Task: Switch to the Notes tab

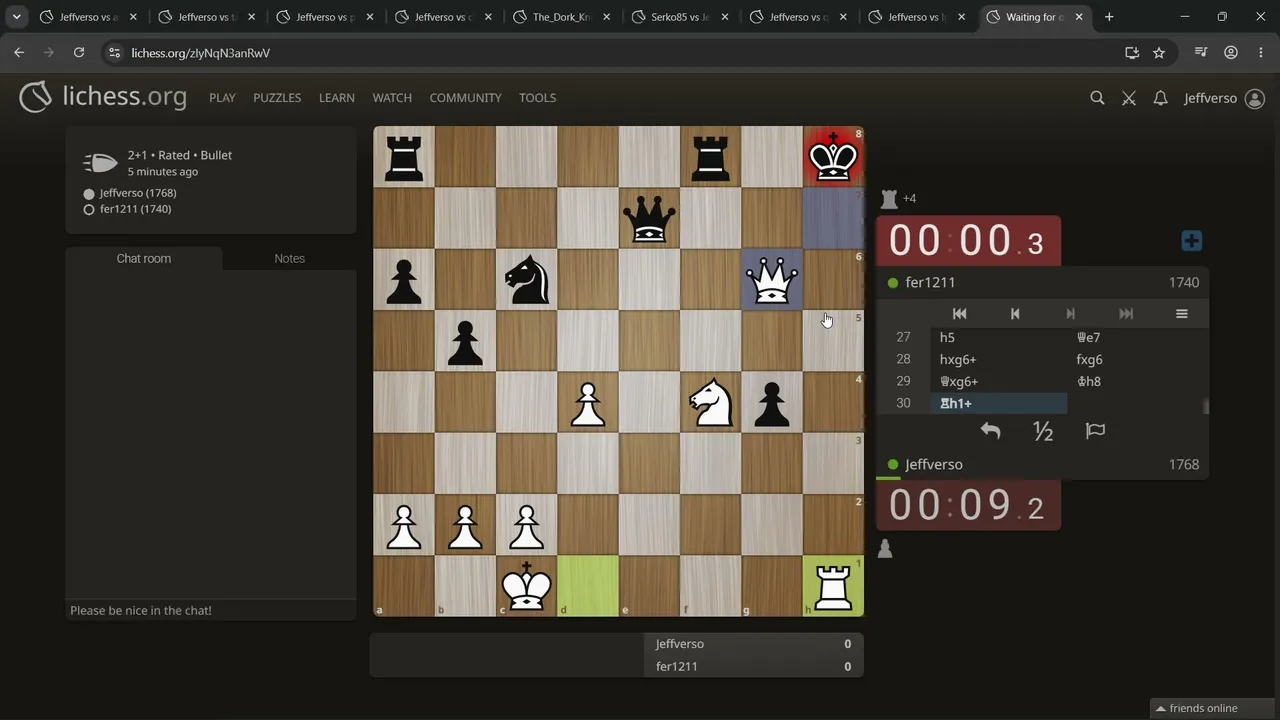Action: click(290, 258)
